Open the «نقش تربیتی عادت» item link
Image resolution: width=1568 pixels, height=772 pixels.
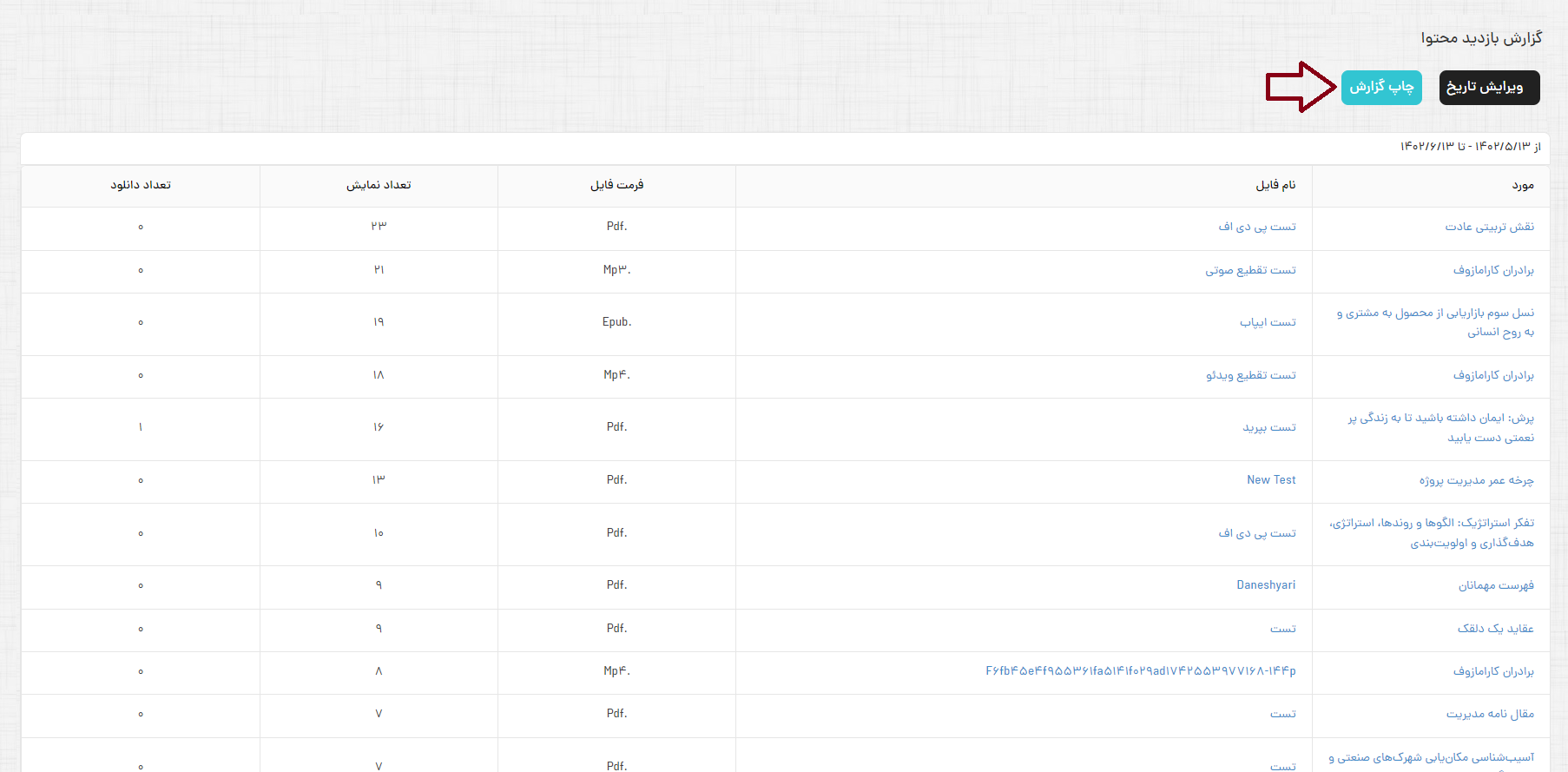tap(1489, 227)
